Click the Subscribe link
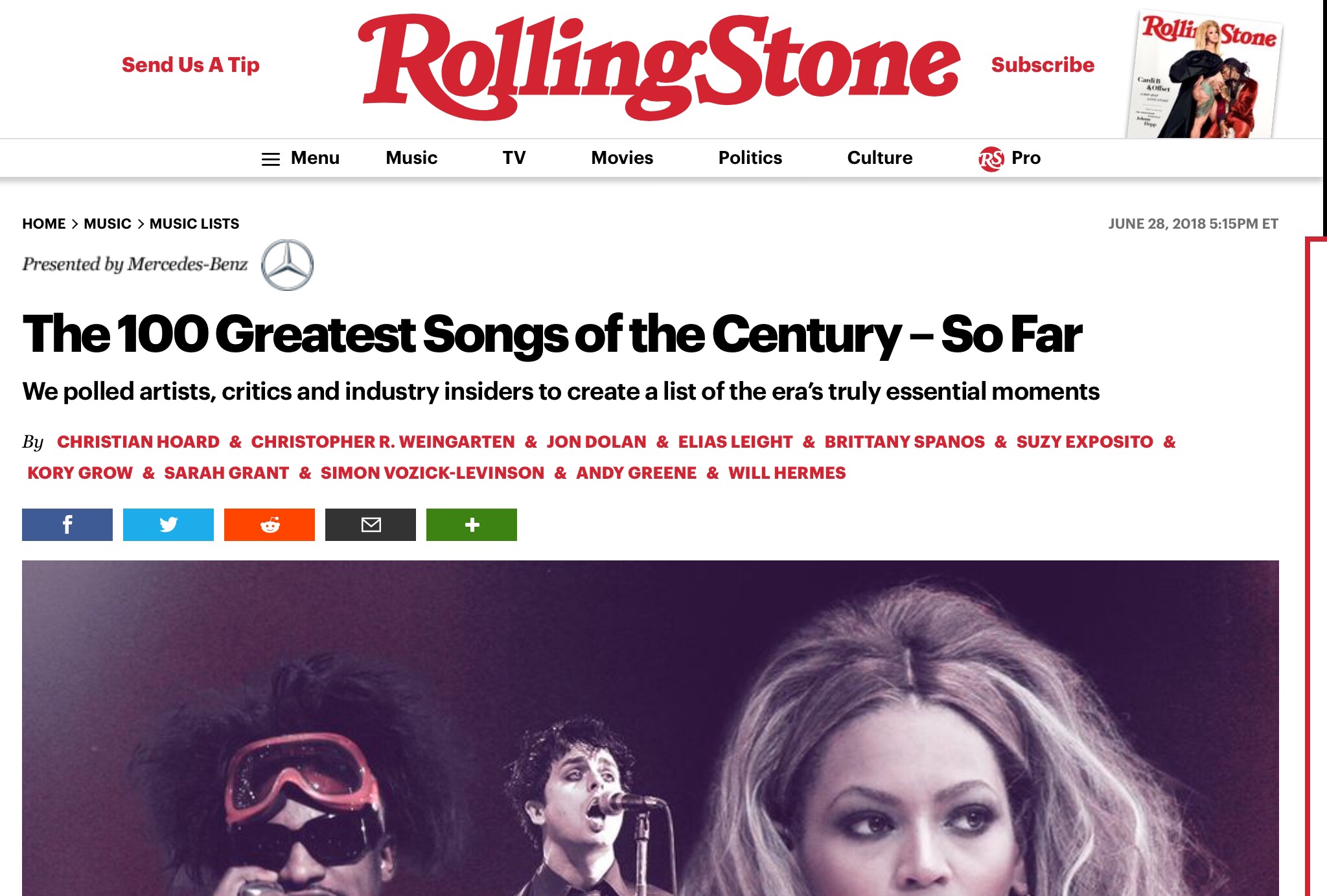This screenshot has height=896, width=1327. pyautogui.click(x=1043, y=65)
